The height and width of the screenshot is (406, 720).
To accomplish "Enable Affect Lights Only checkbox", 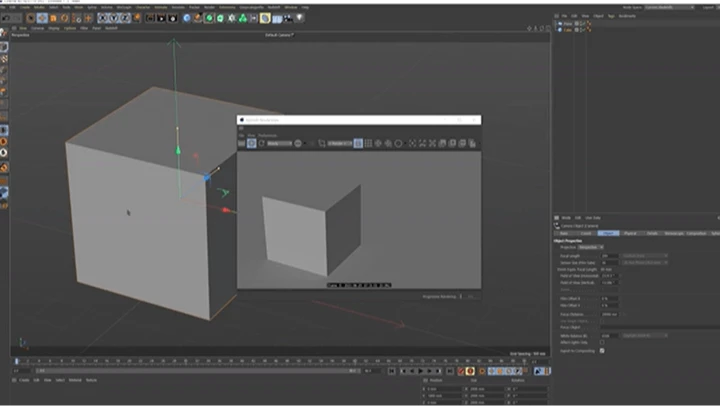I will click(x=602, y=343).
